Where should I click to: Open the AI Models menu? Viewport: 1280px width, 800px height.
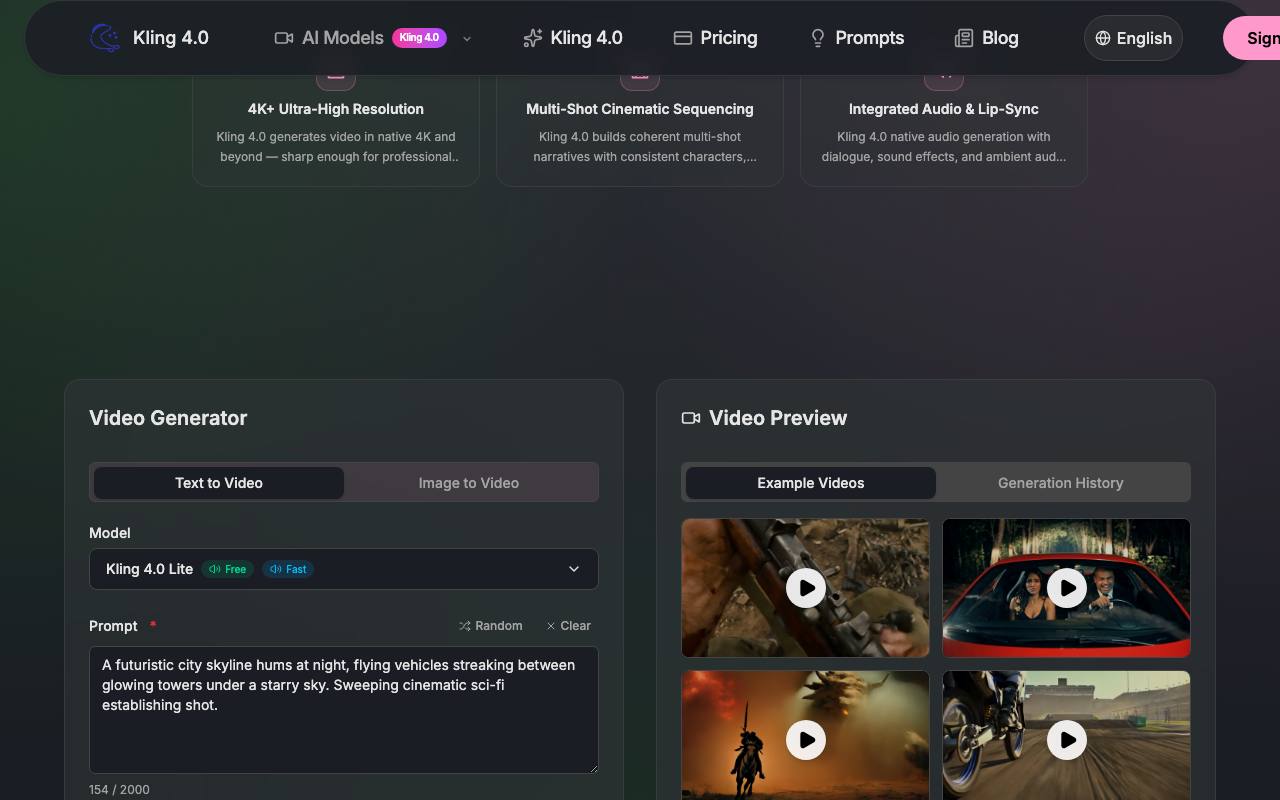[373, 38]
